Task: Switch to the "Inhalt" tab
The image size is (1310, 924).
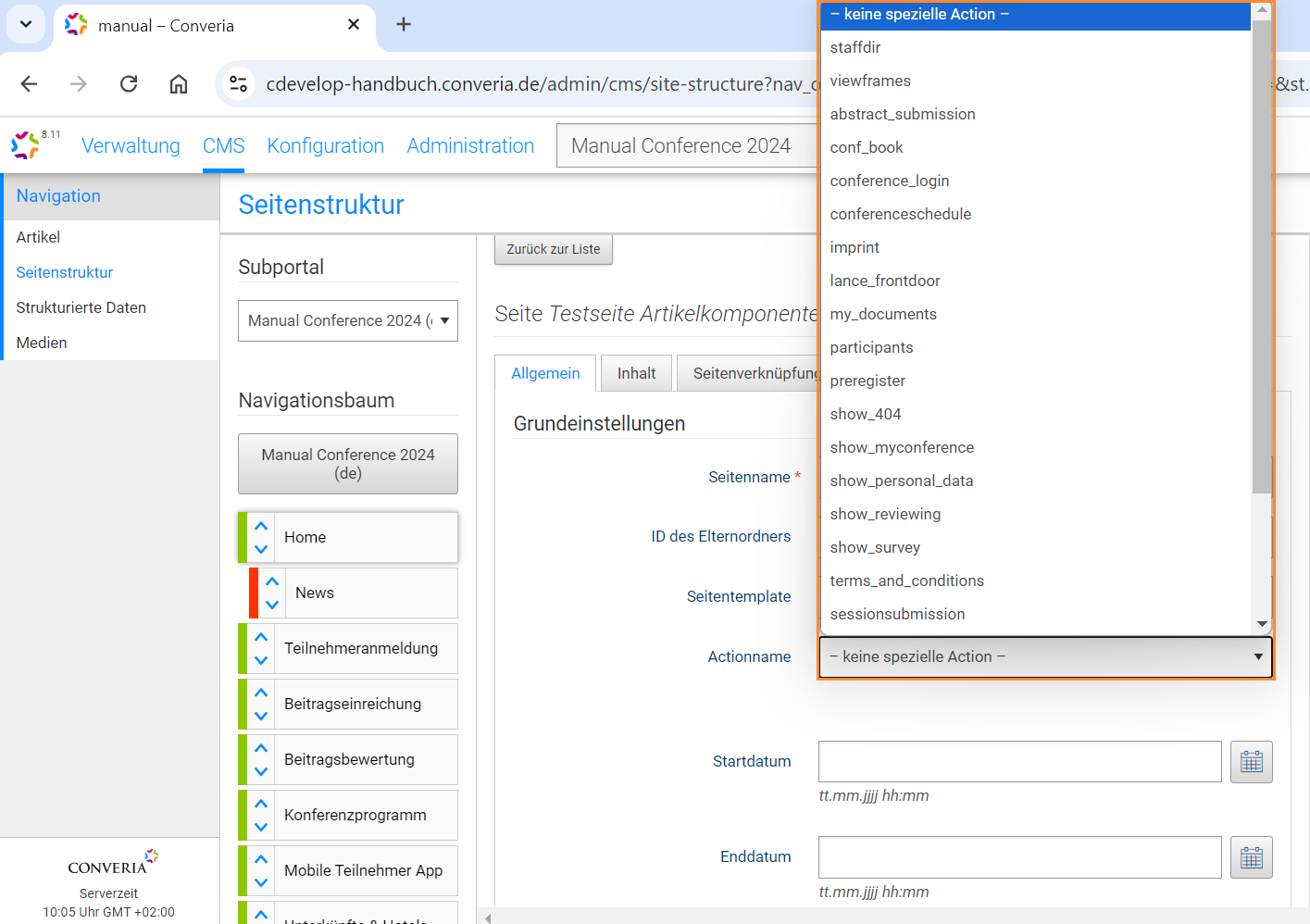Action: tap(636, 372)
